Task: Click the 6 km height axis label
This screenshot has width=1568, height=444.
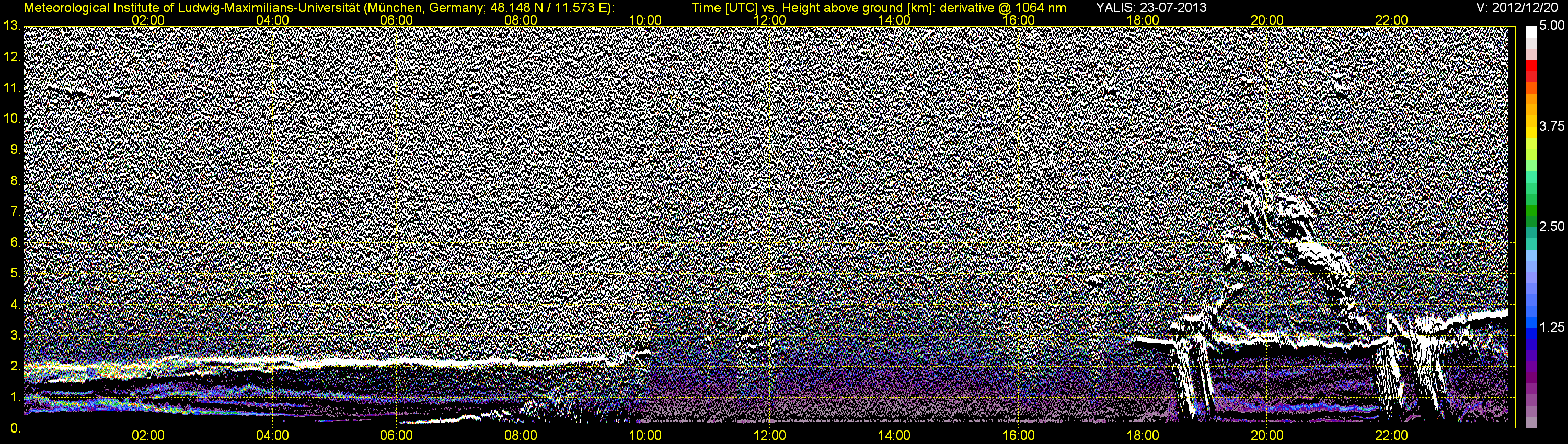Action: pyautogui.click(x=15, y=242)
